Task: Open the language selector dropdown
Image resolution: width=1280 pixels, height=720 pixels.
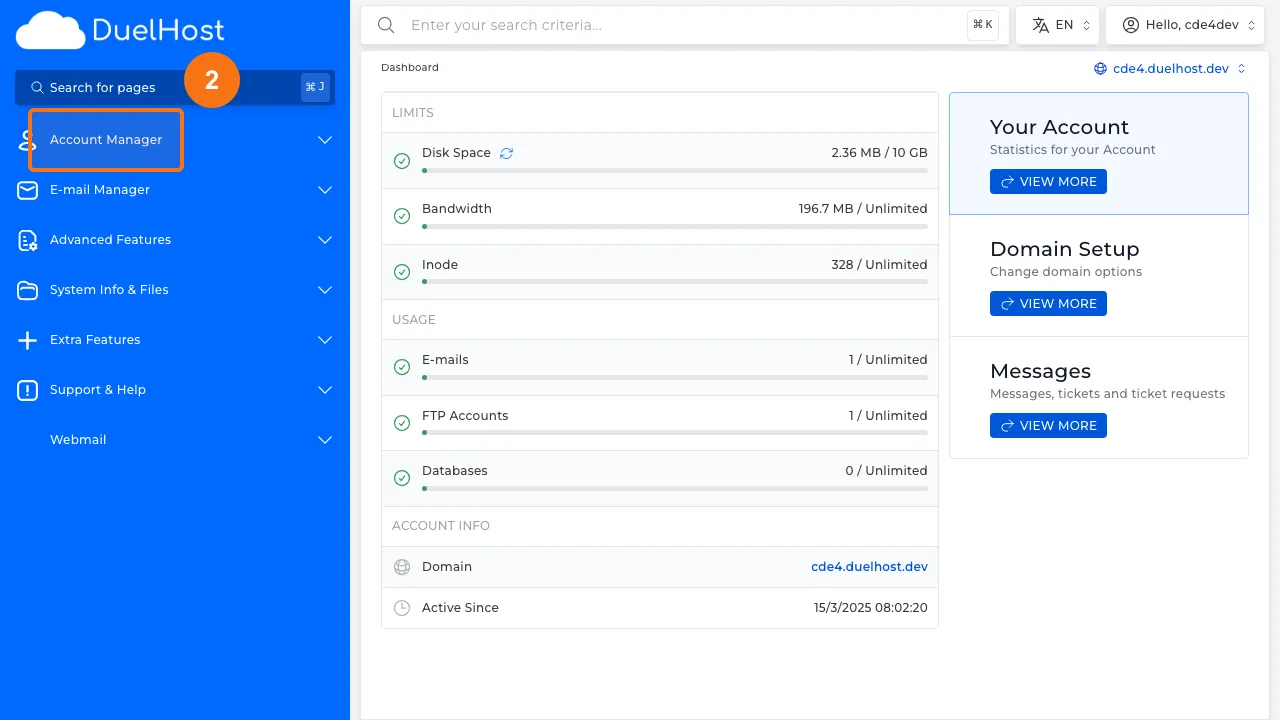Action: (x=1057, y=24)
